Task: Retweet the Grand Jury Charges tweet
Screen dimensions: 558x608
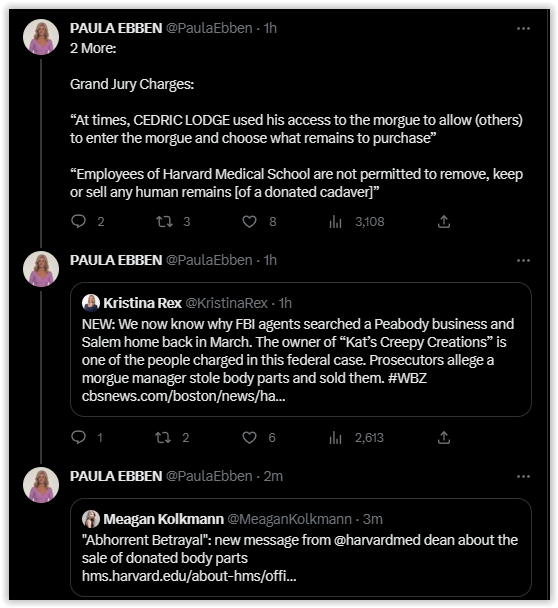Action: (x=164, y=221)
